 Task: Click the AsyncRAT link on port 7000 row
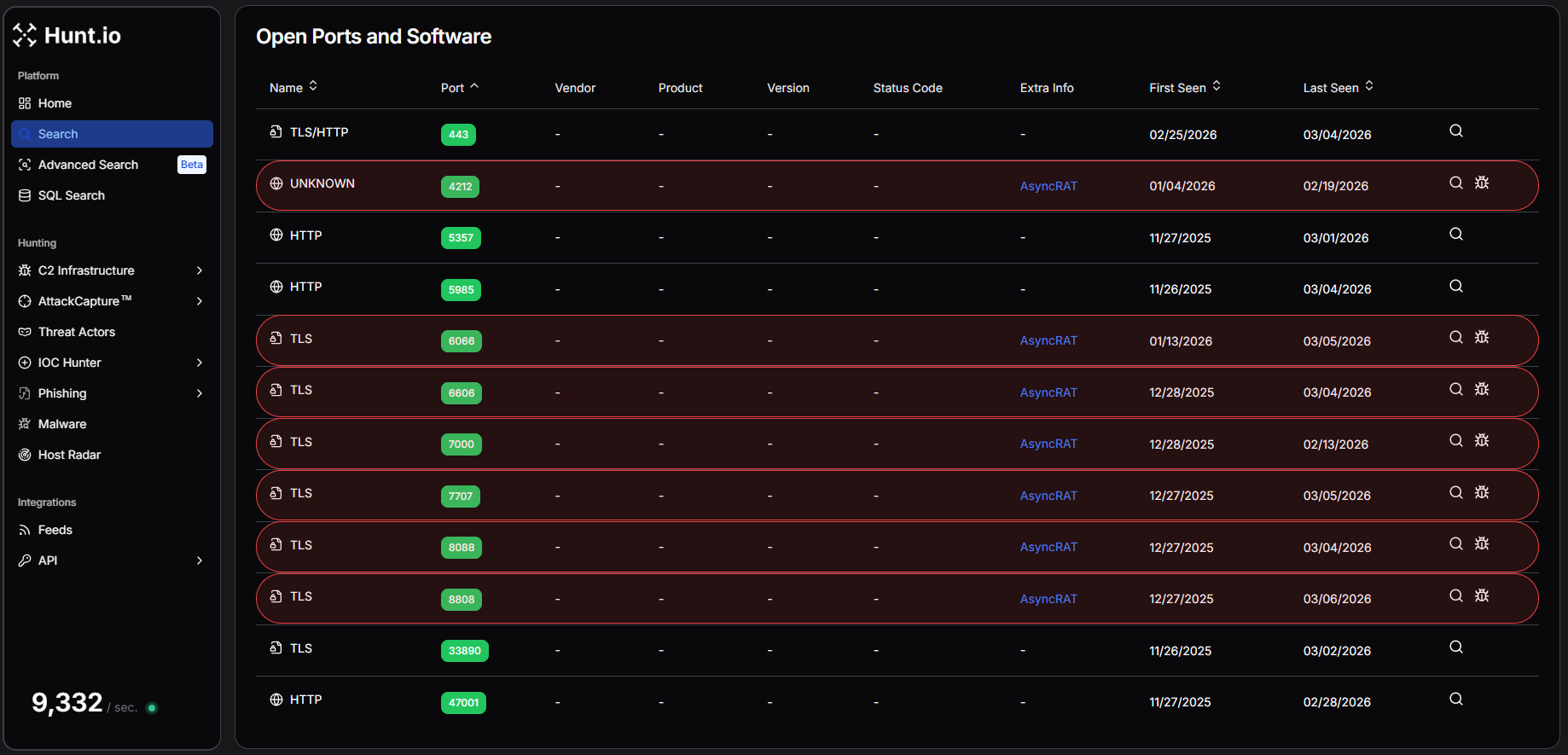point(1048,444)
